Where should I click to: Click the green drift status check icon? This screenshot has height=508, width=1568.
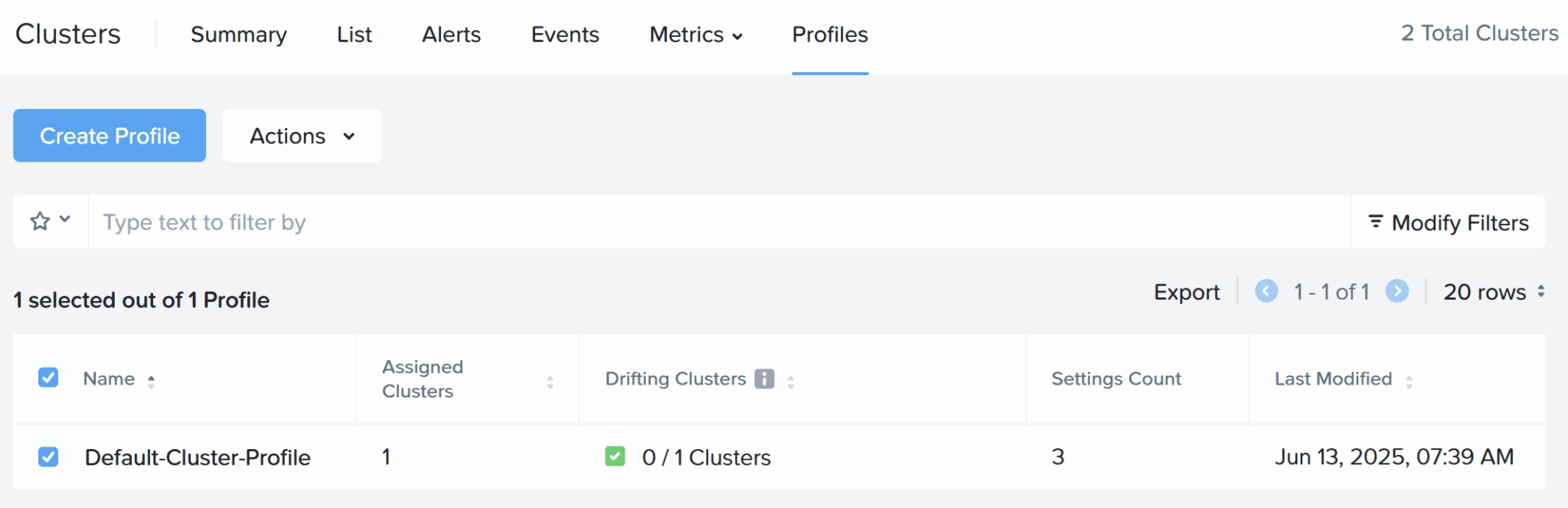coord(615,457)
